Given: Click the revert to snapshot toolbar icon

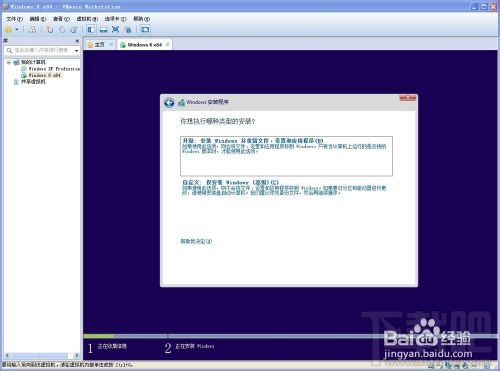Looking at the screenshot, I should tap(62, 30).
